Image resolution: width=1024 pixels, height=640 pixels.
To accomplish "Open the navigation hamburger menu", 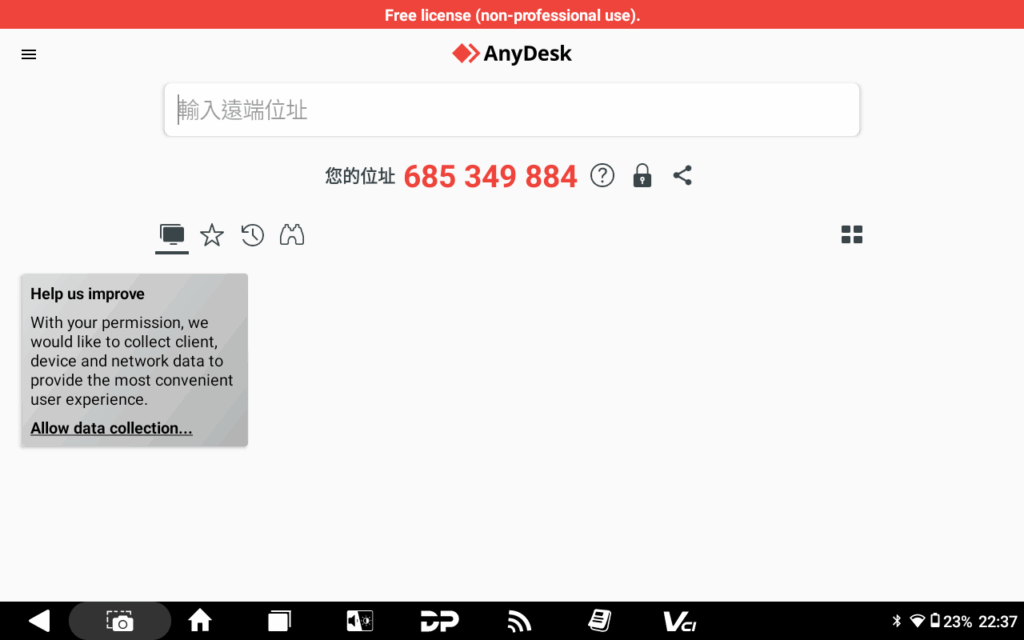I will [28, 54].
